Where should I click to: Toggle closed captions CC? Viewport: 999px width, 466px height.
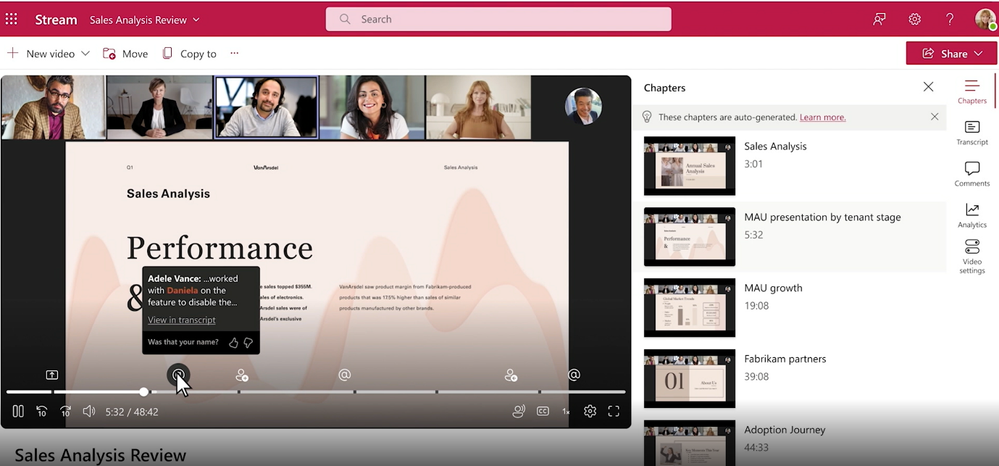point(543,411)
